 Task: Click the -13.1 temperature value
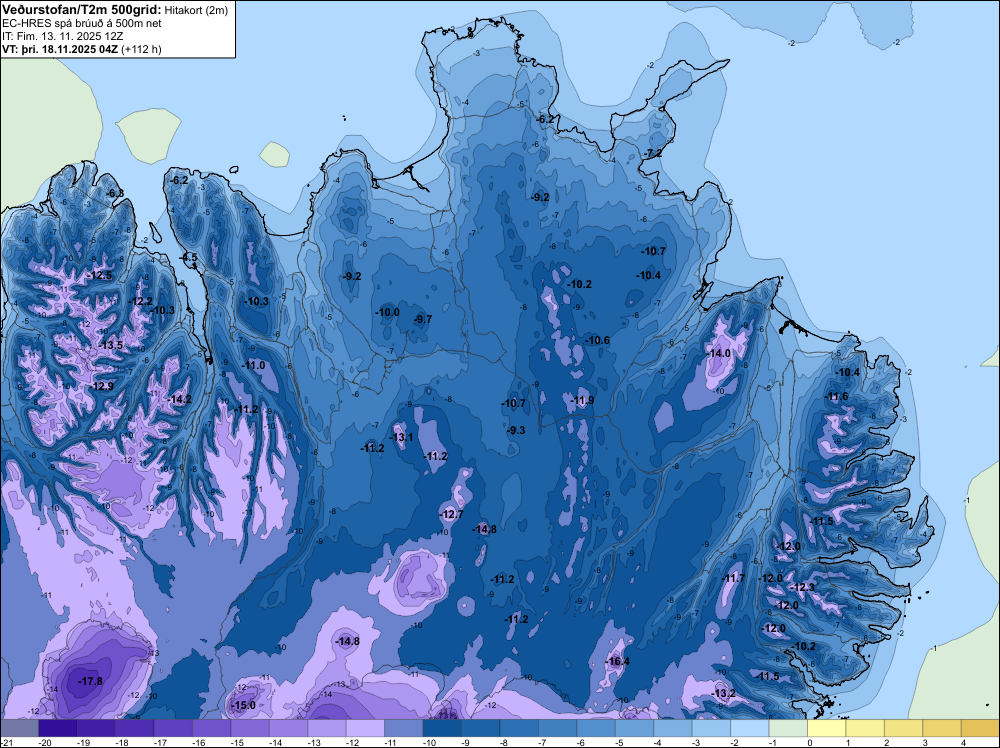point(401,437)
